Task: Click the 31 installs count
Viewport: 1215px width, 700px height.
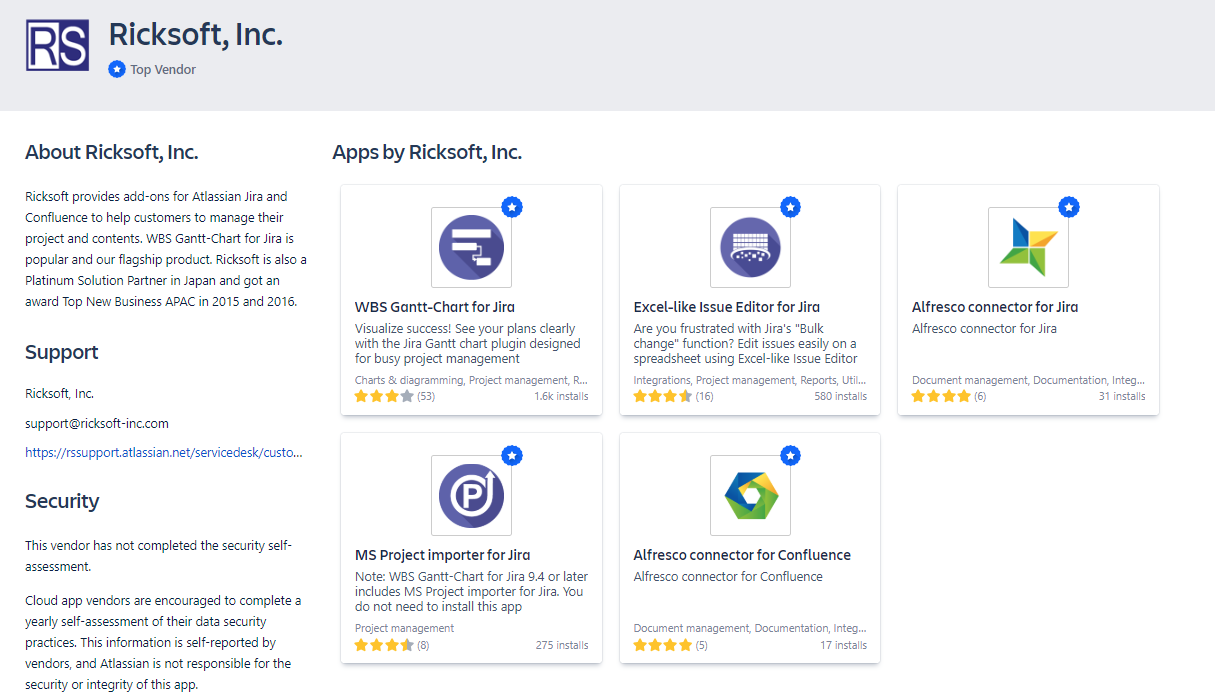Action: (x=1122, y=396)
